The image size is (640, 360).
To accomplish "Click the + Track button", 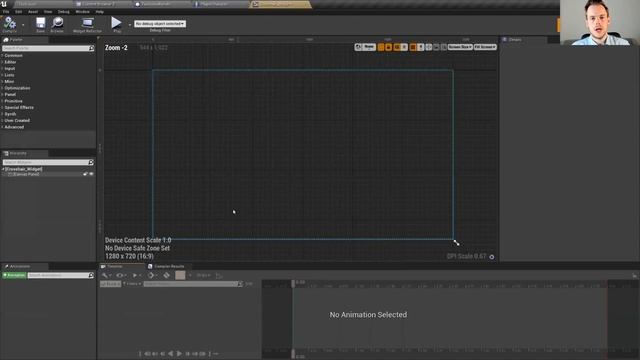I will point(110,284).
